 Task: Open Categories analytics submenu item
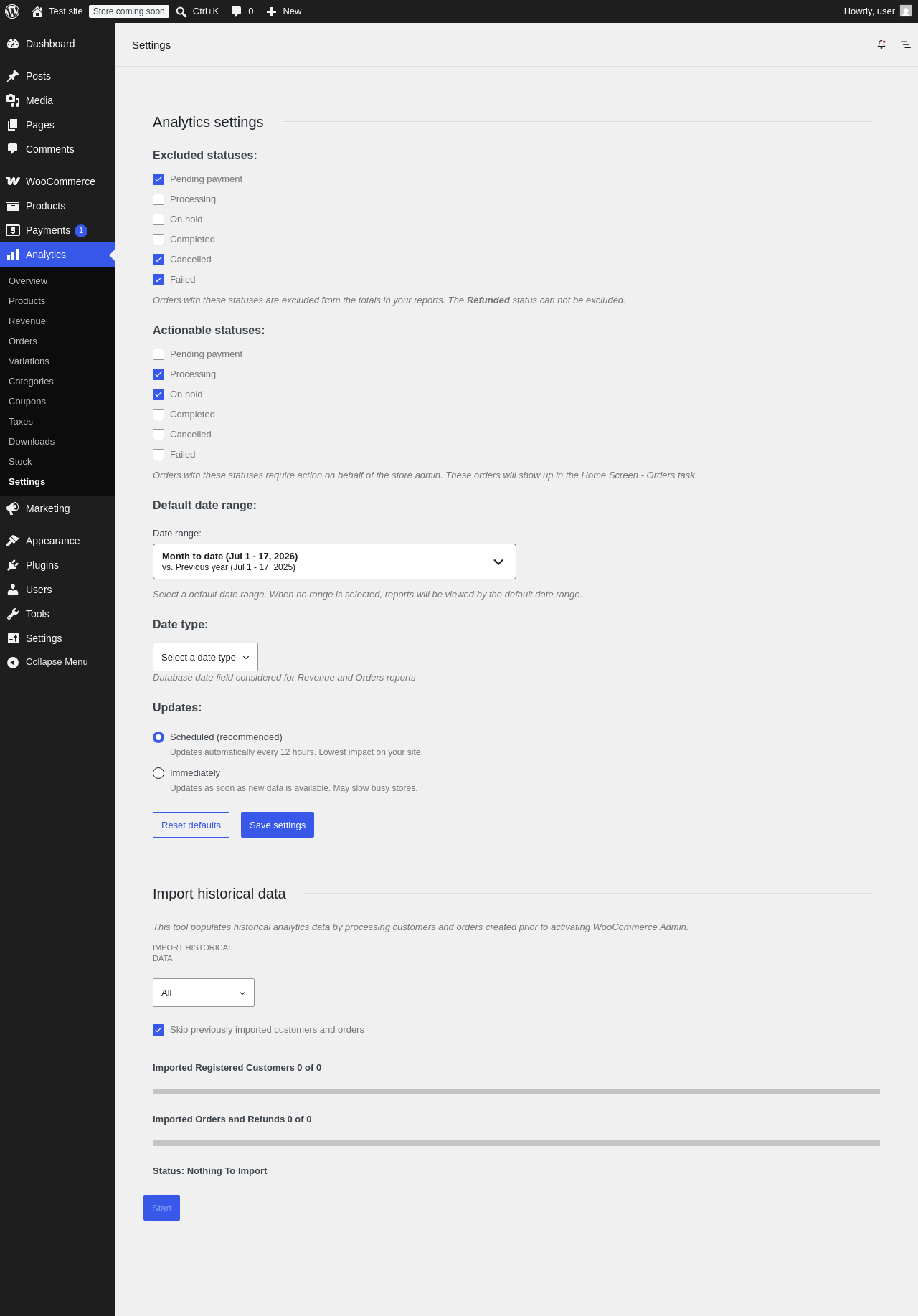tap(31, 382)
